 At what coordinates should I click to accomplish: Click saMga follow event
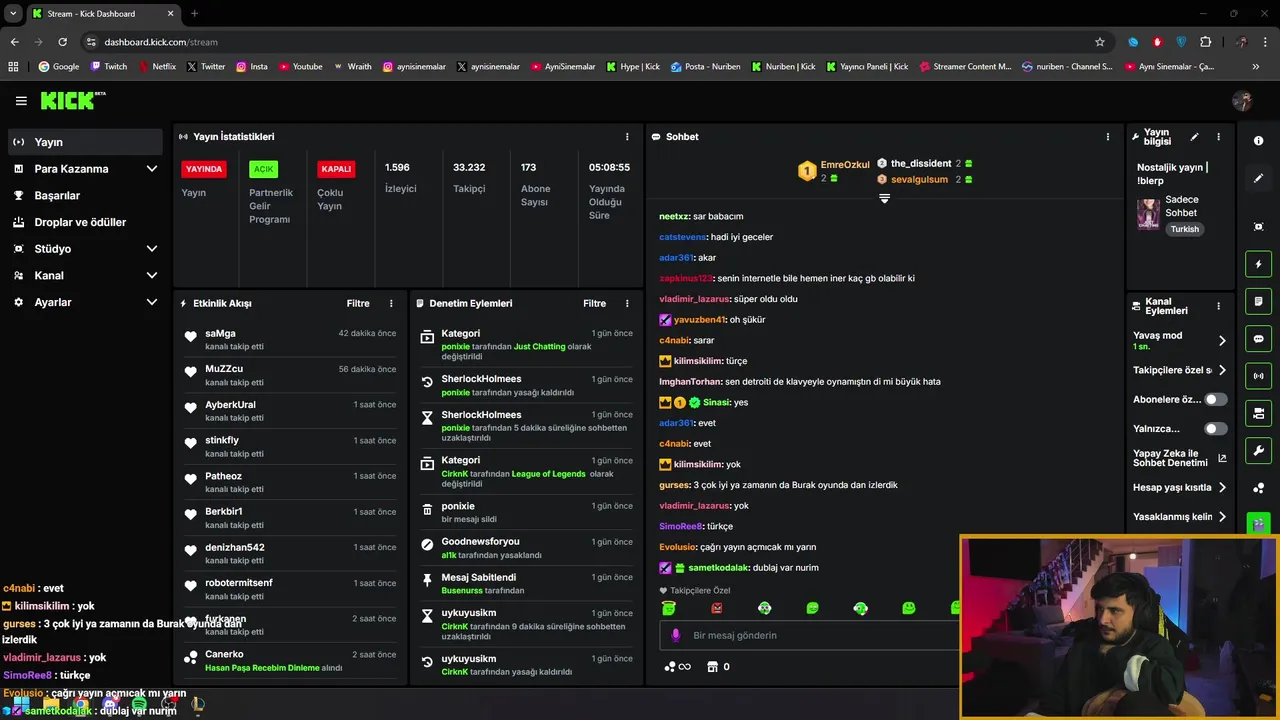point(291,339)
